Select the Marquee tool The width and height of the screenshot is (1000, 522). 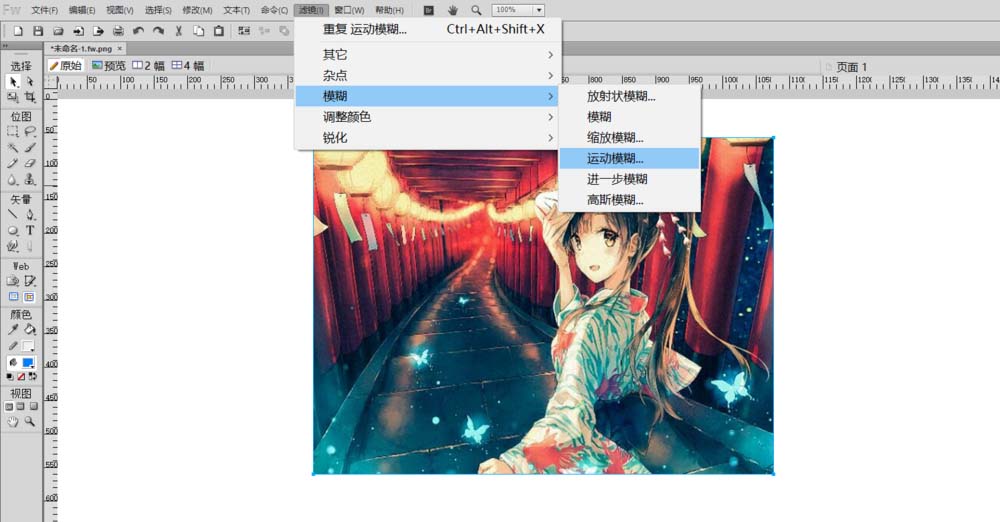point(13,131)
